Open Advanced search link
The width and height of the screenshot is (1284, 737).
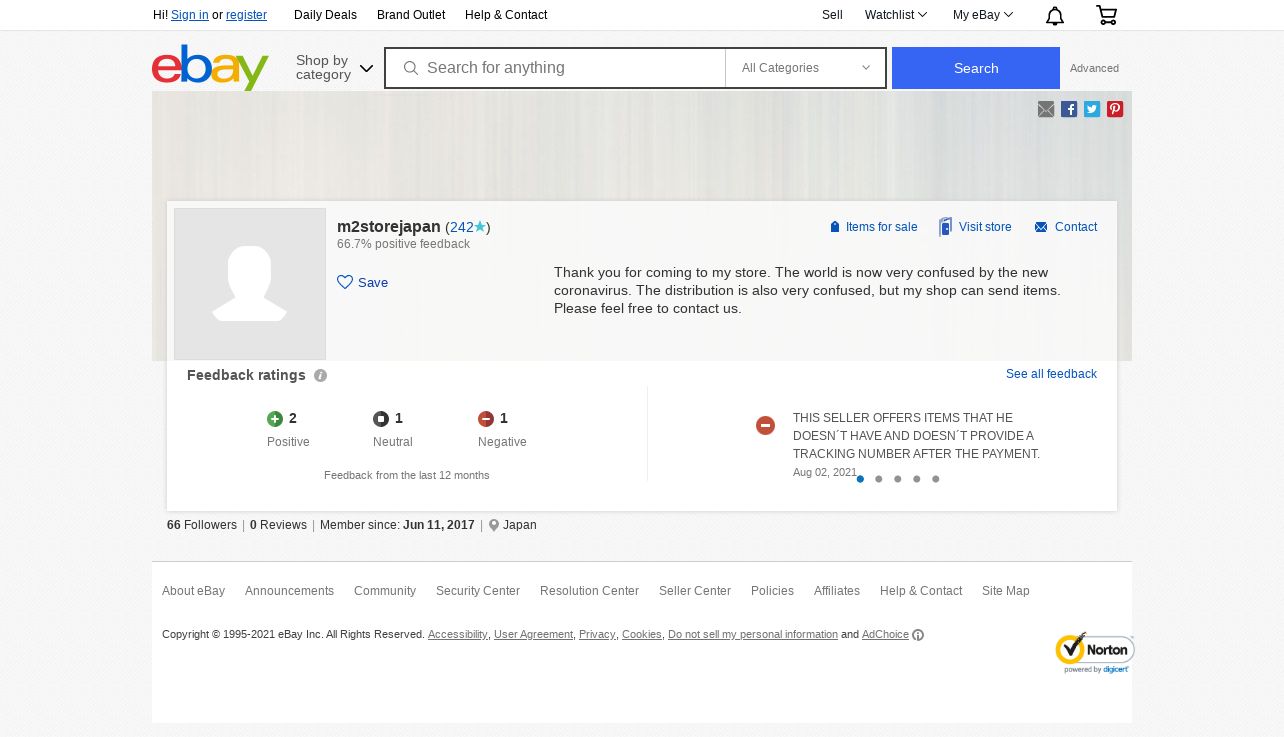pos(1094,68)
